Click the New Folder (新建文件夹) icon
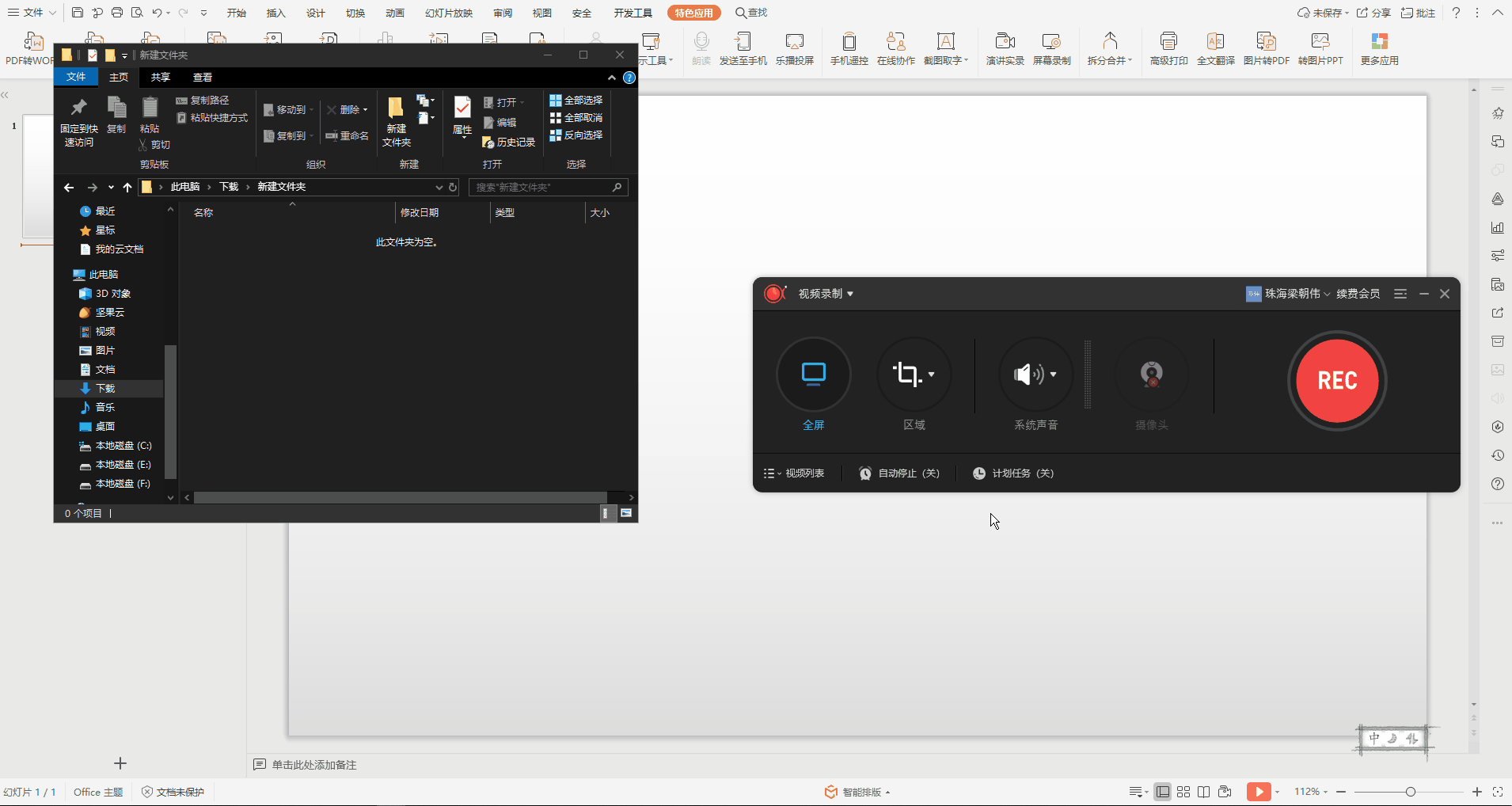This screenshot has height=806, width=1512. (x=396, y=122)
